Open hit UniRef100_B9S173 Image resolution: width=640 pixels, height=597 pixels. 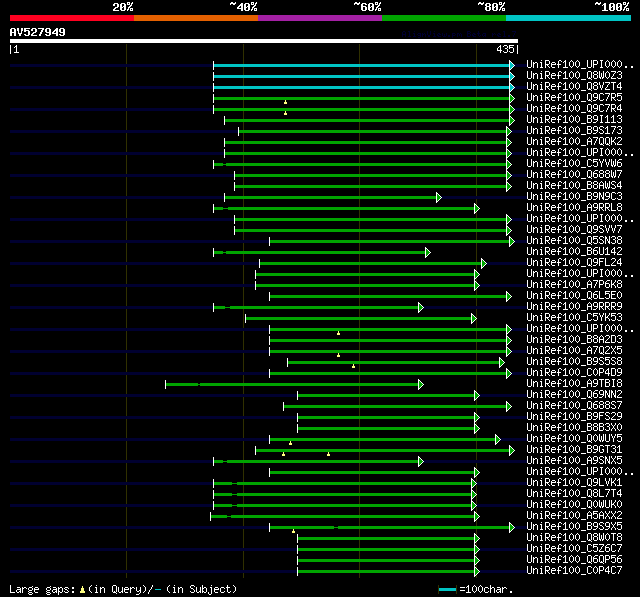(x=574, y=131)
